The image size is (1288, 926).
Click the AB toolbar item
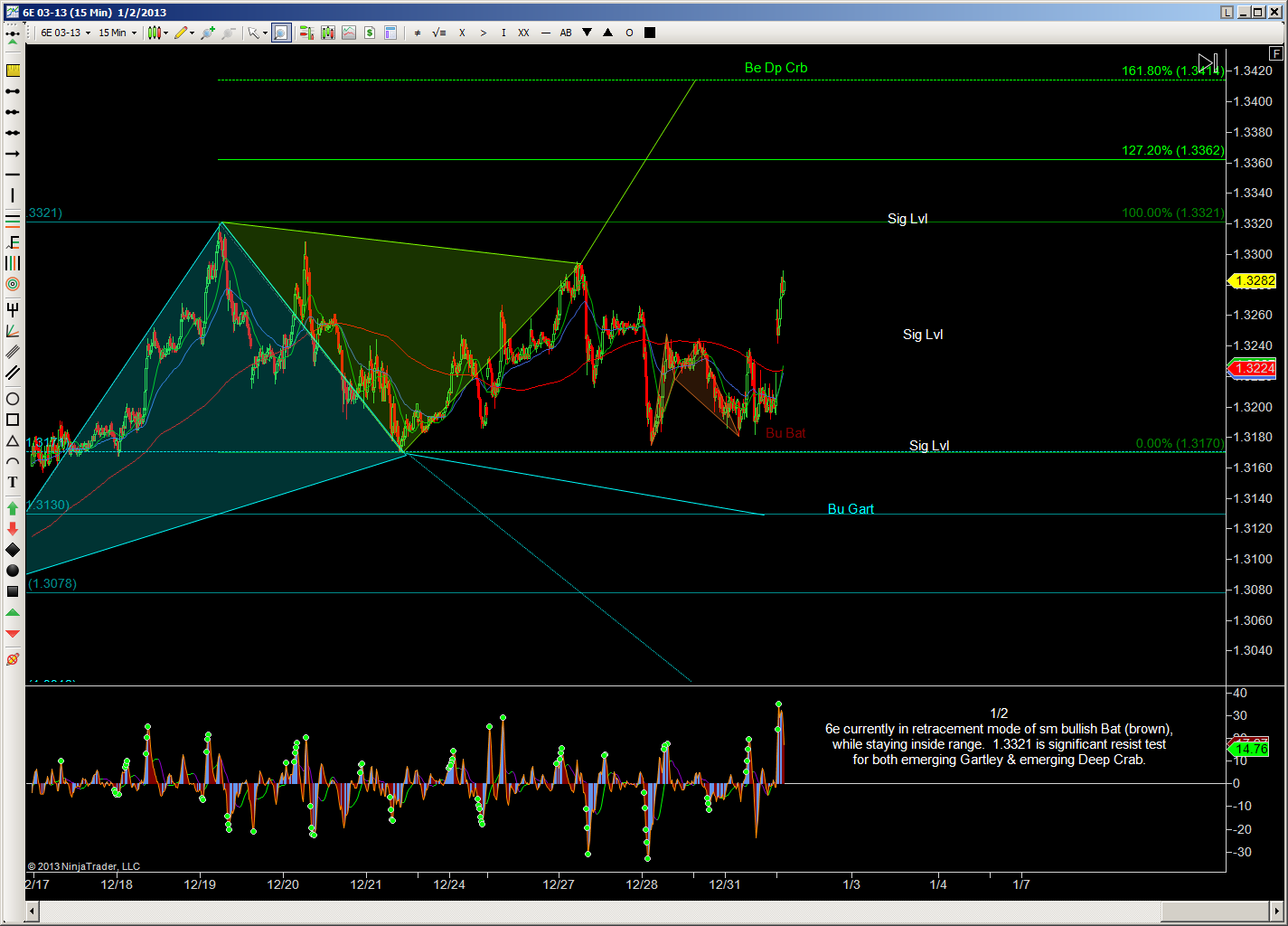[566, 33]
